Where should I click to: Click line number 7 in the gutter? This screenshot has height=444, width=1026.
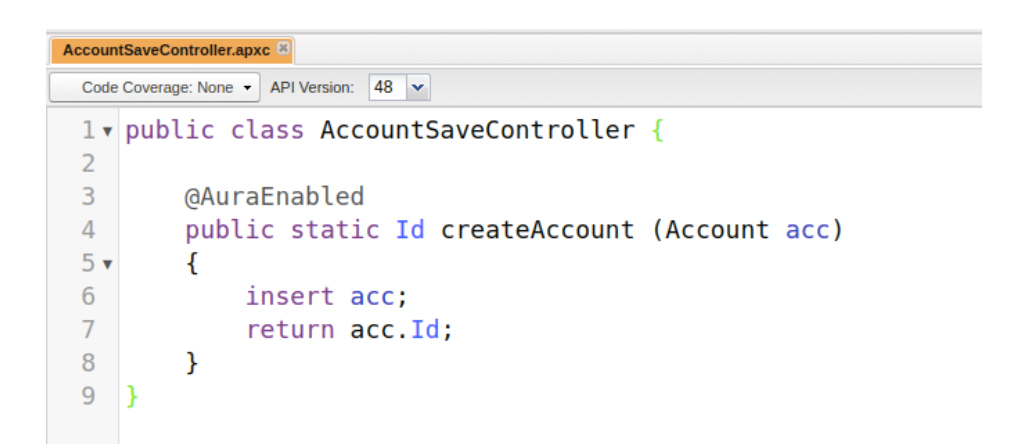click(x=88, y=329)
